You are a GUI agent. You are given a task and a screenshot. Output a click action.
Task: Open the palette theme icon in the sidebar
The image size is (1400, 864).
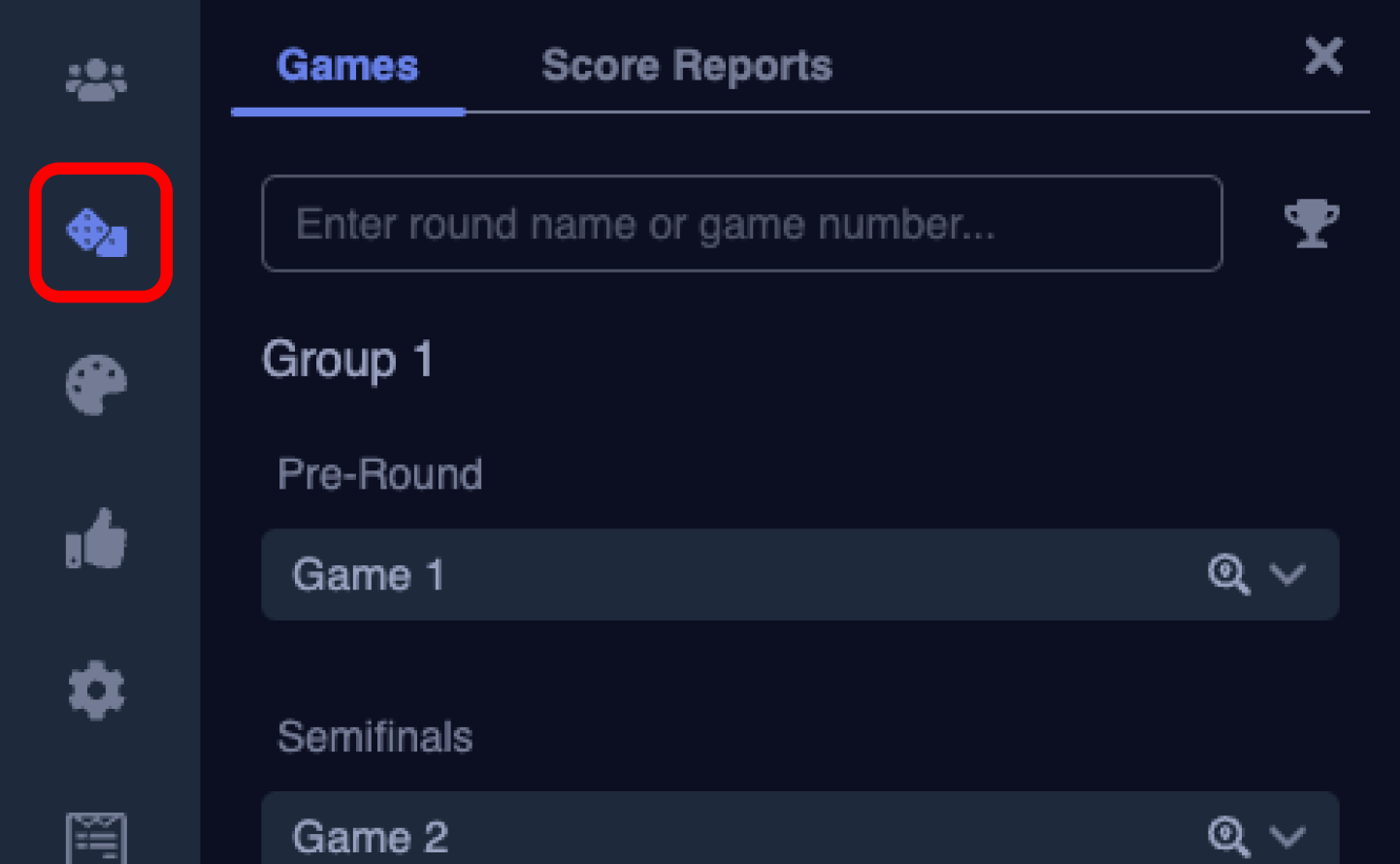[x=96, y=385]
